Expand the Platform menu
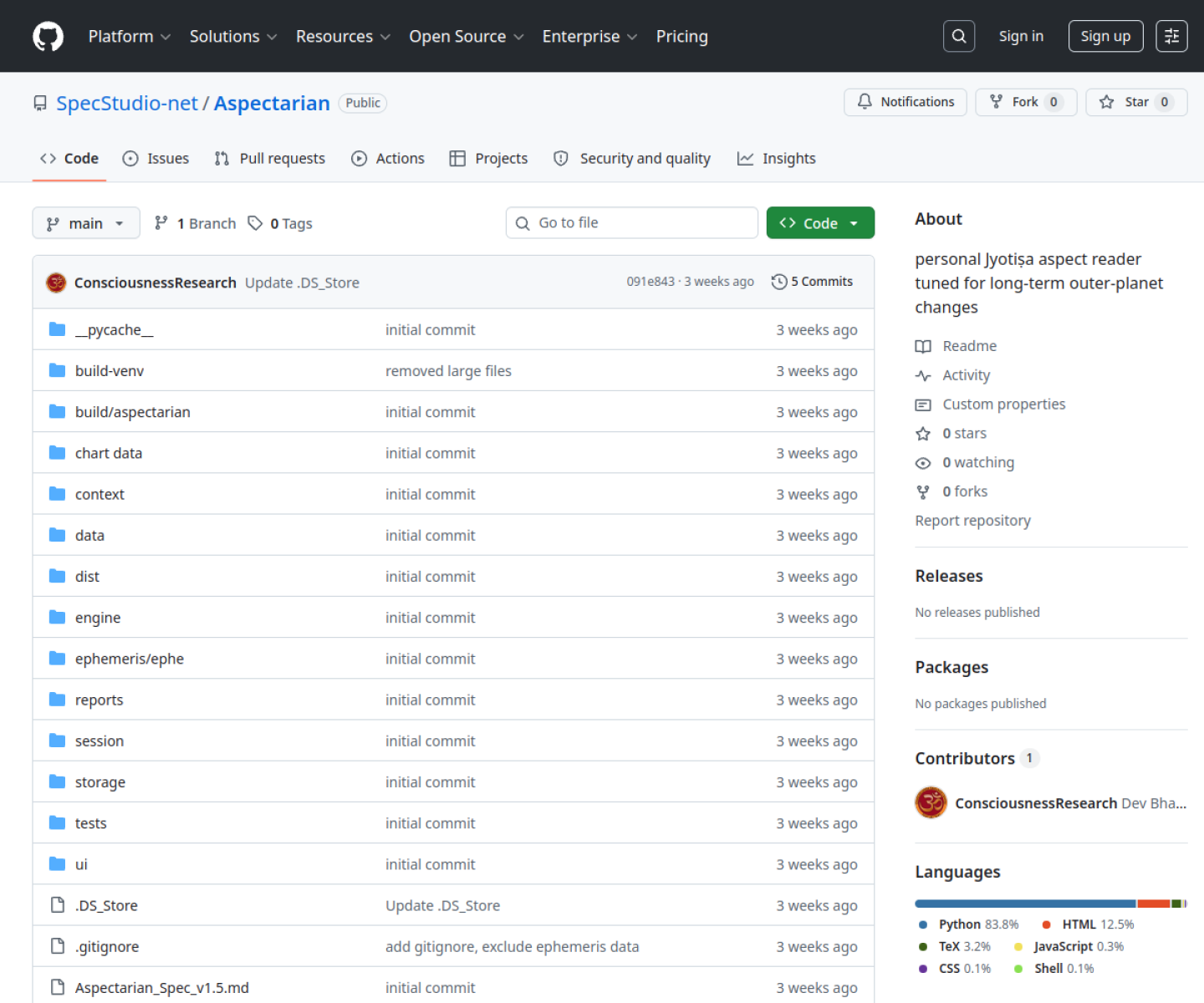 pos(129,36)
